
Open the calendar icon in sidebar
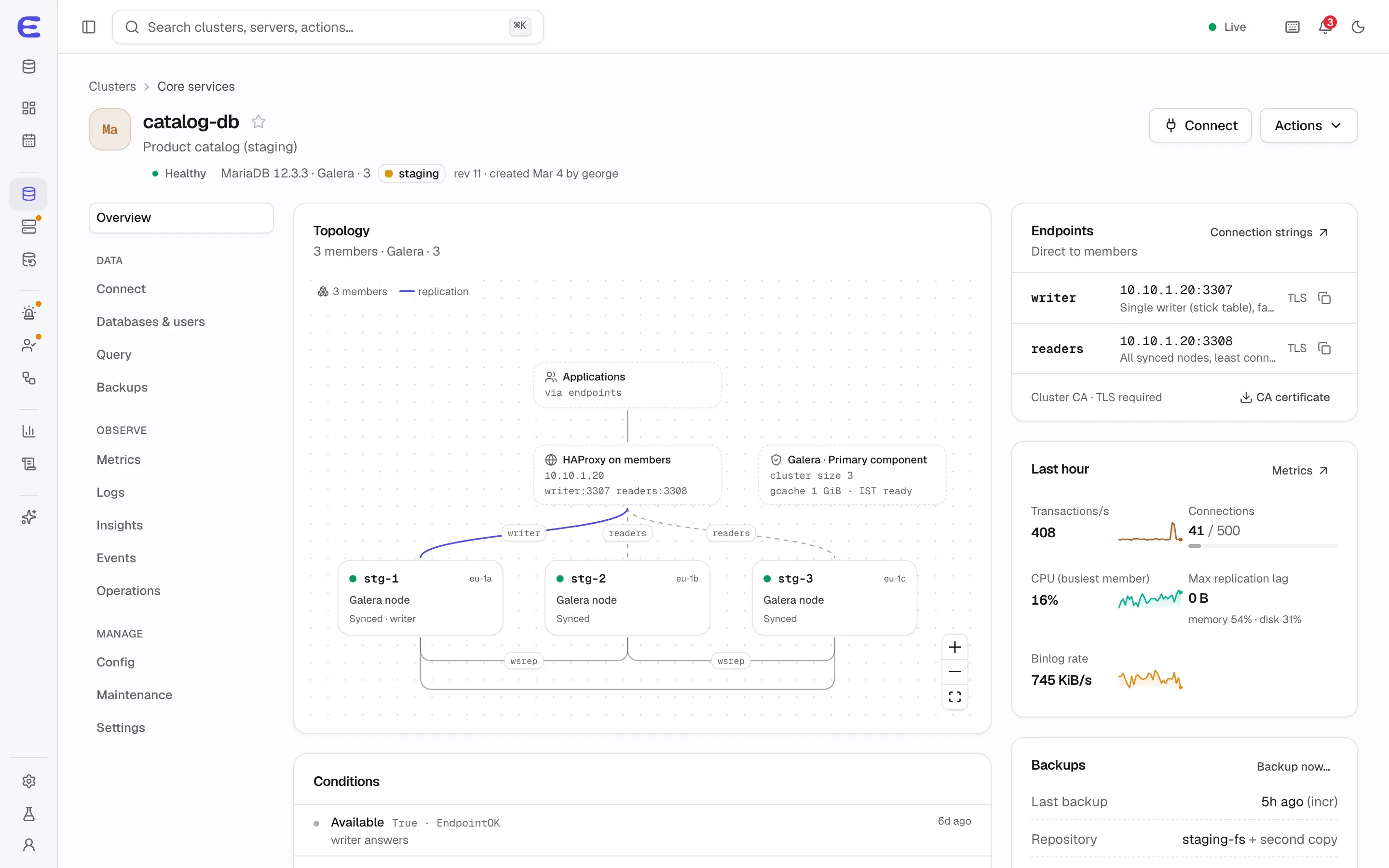point(29,141)
